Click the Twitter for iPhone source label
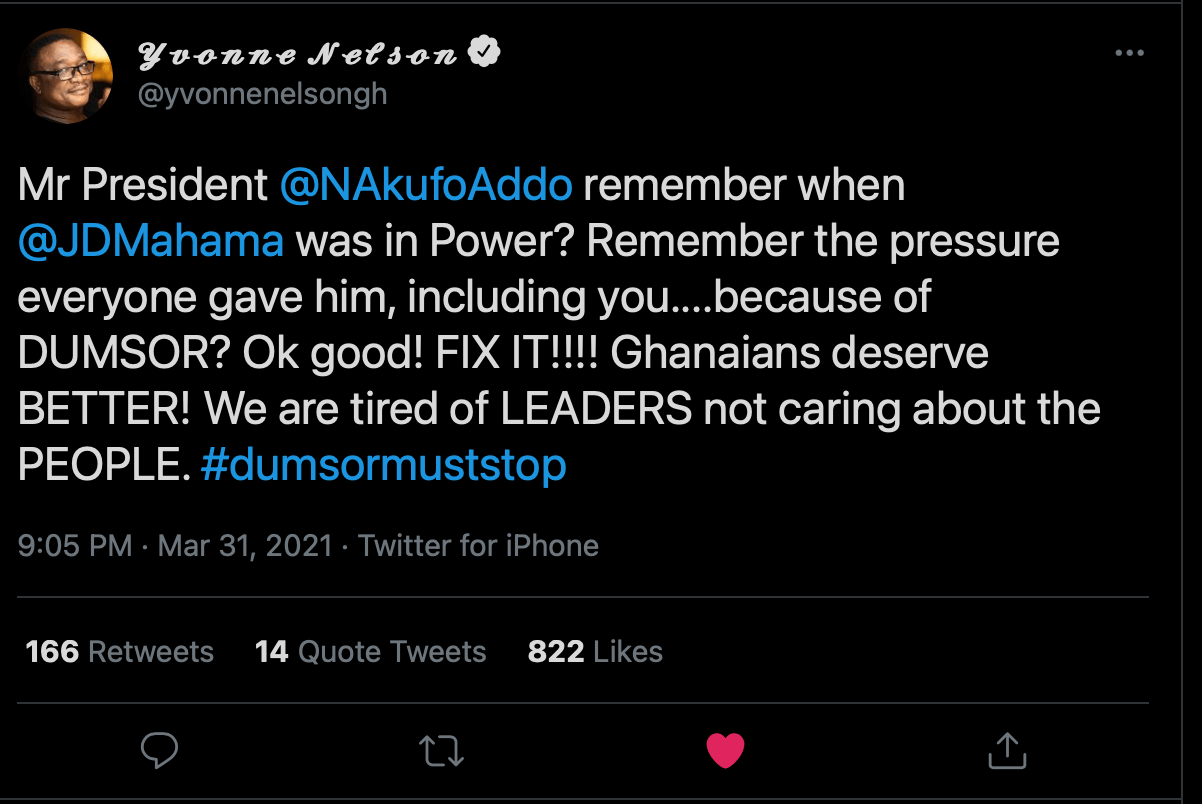The image size is (1202, 804). pyautogui.click(x=478, y=545)
